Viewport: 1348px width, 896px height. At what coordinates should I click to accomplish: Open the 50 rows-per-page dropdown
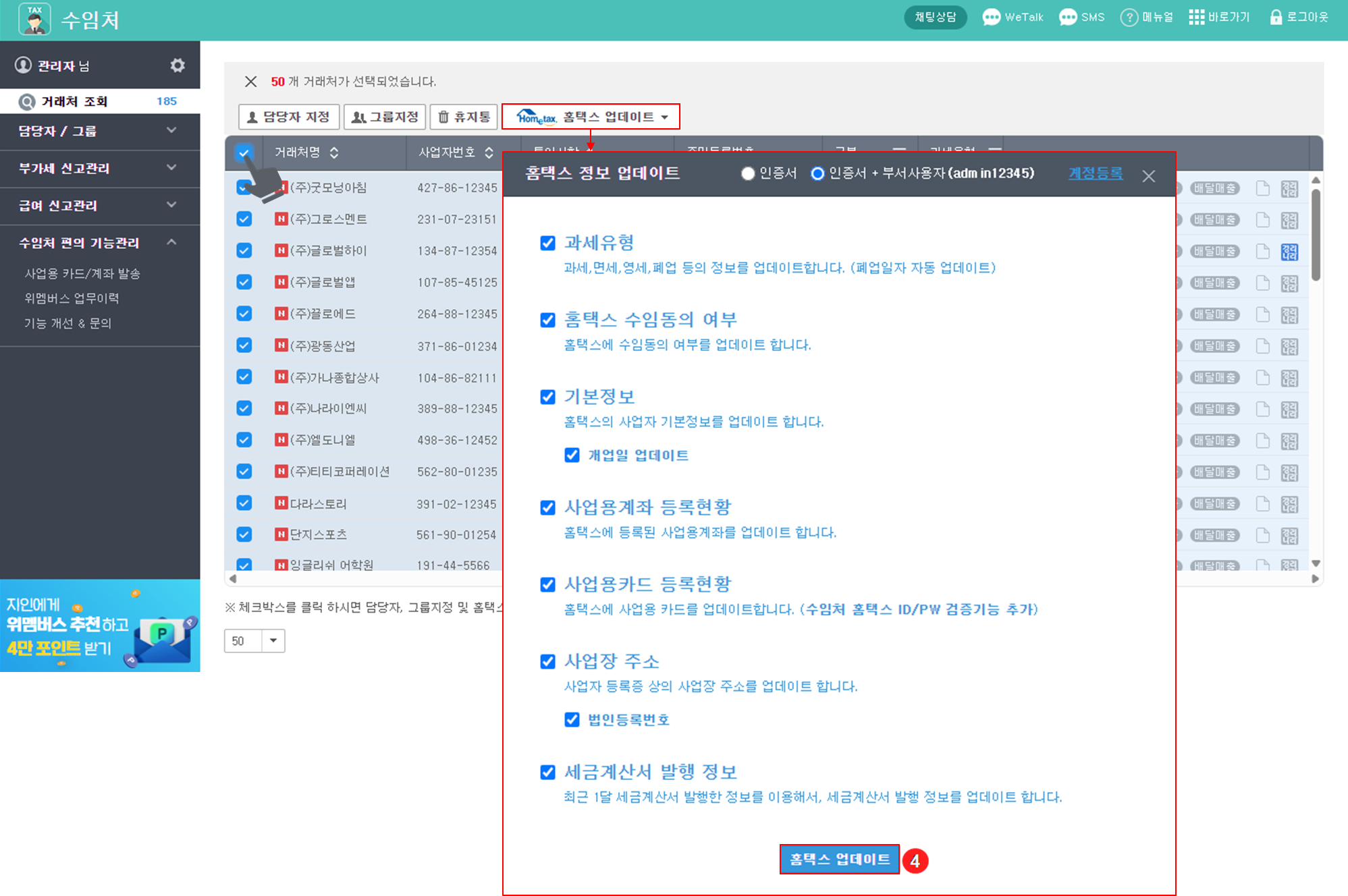[x=273, y=640]
